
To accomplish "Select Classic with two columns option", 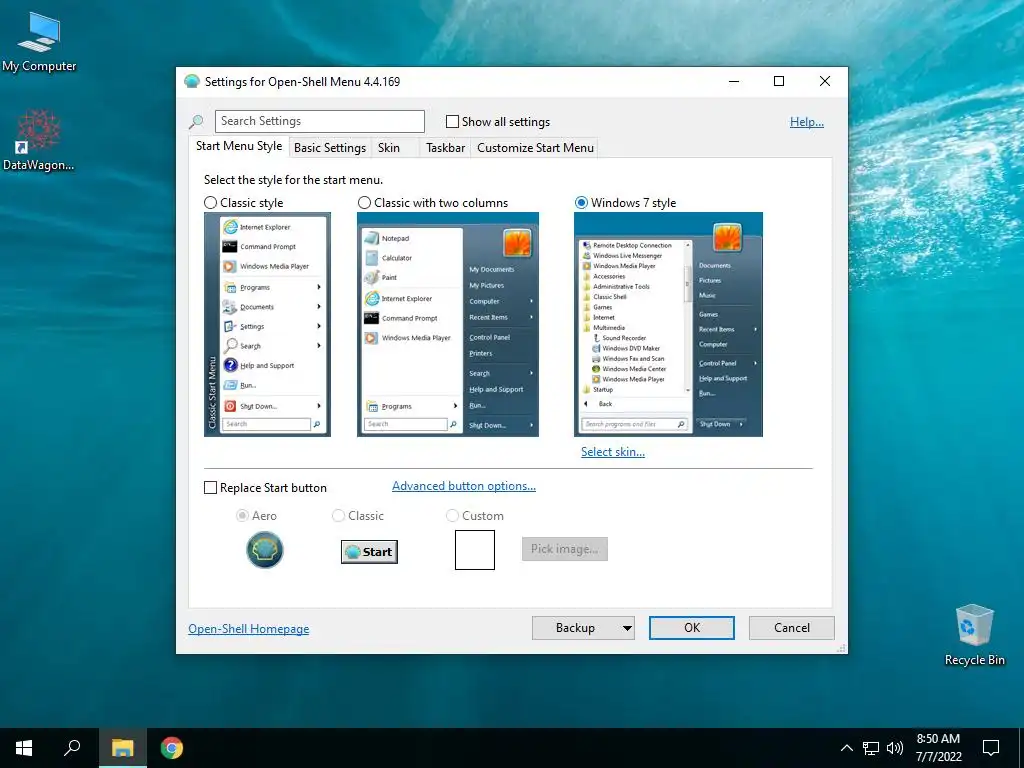I will click(364, 203).
